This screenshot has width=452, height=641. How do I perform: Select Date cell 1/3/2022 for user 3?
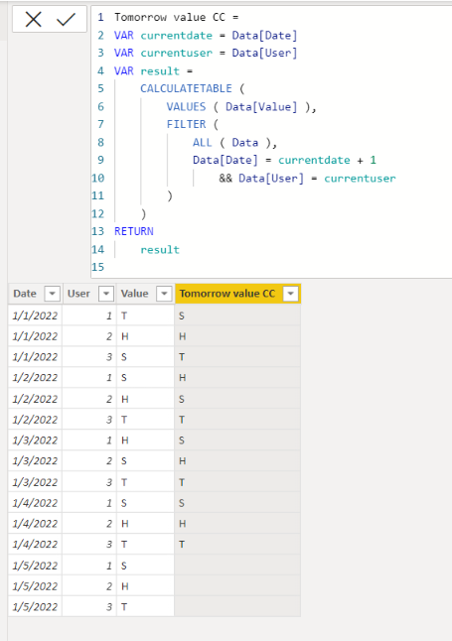tap(35, 482)
